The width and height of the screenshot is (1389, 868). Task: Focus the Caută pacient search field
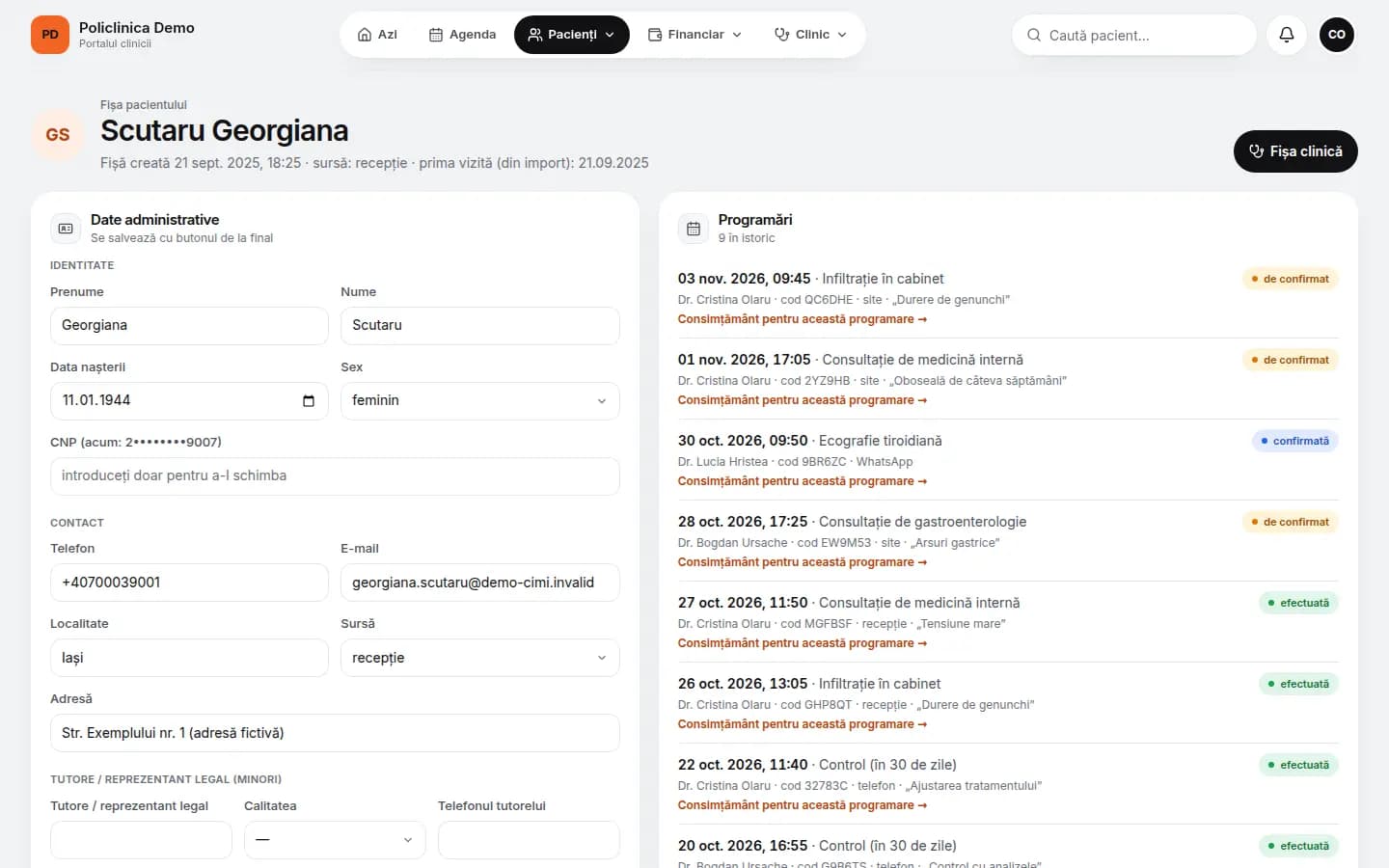[x=1134, y=35]
